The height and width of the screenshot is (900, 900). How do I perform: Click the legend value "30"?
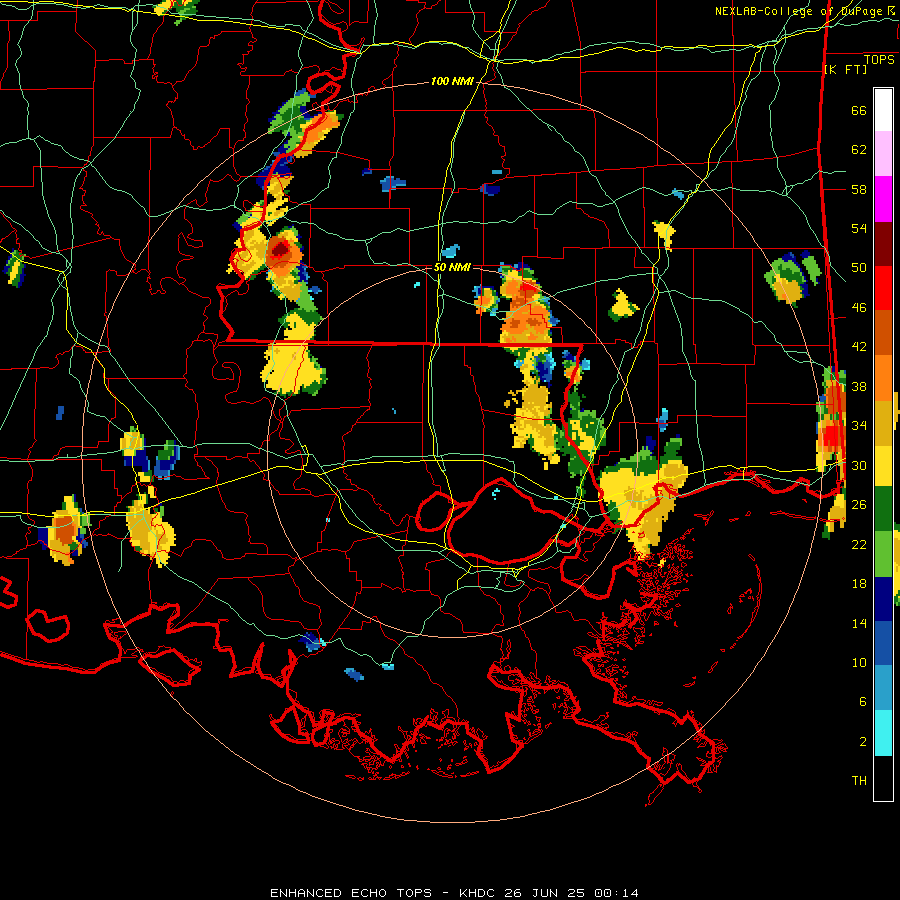859,465
